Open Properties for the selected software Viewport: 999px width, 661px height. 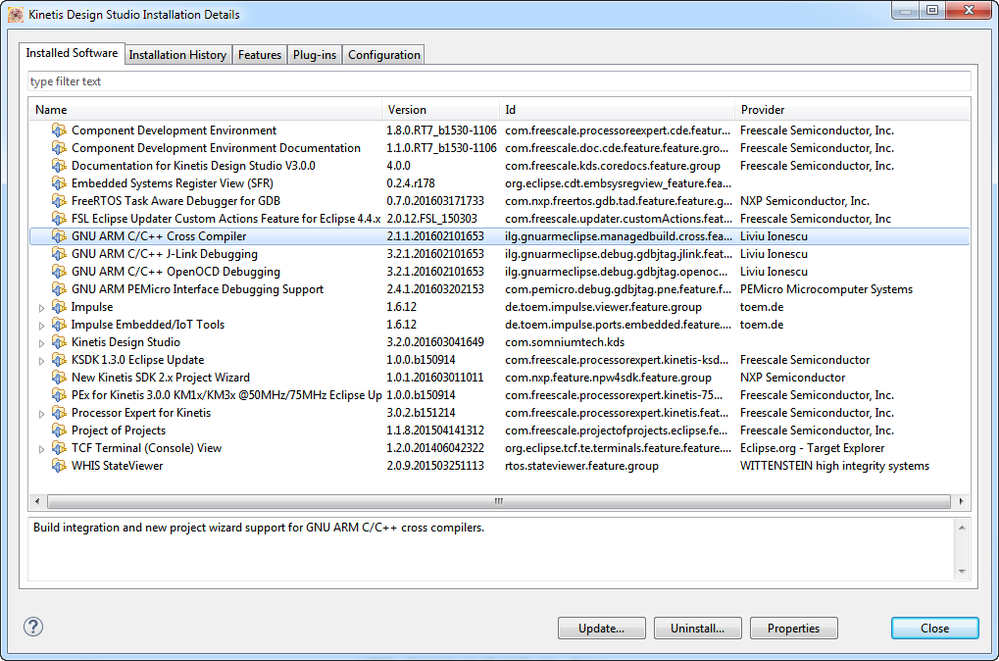pos(794,628)
